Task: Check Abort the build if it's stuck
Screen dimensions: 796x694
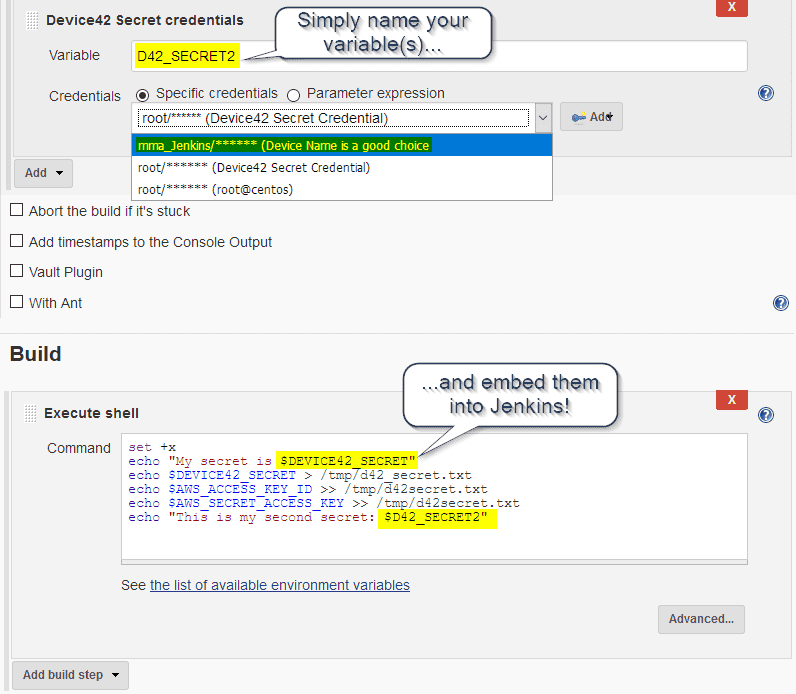Action: click(x=17, y=210)
